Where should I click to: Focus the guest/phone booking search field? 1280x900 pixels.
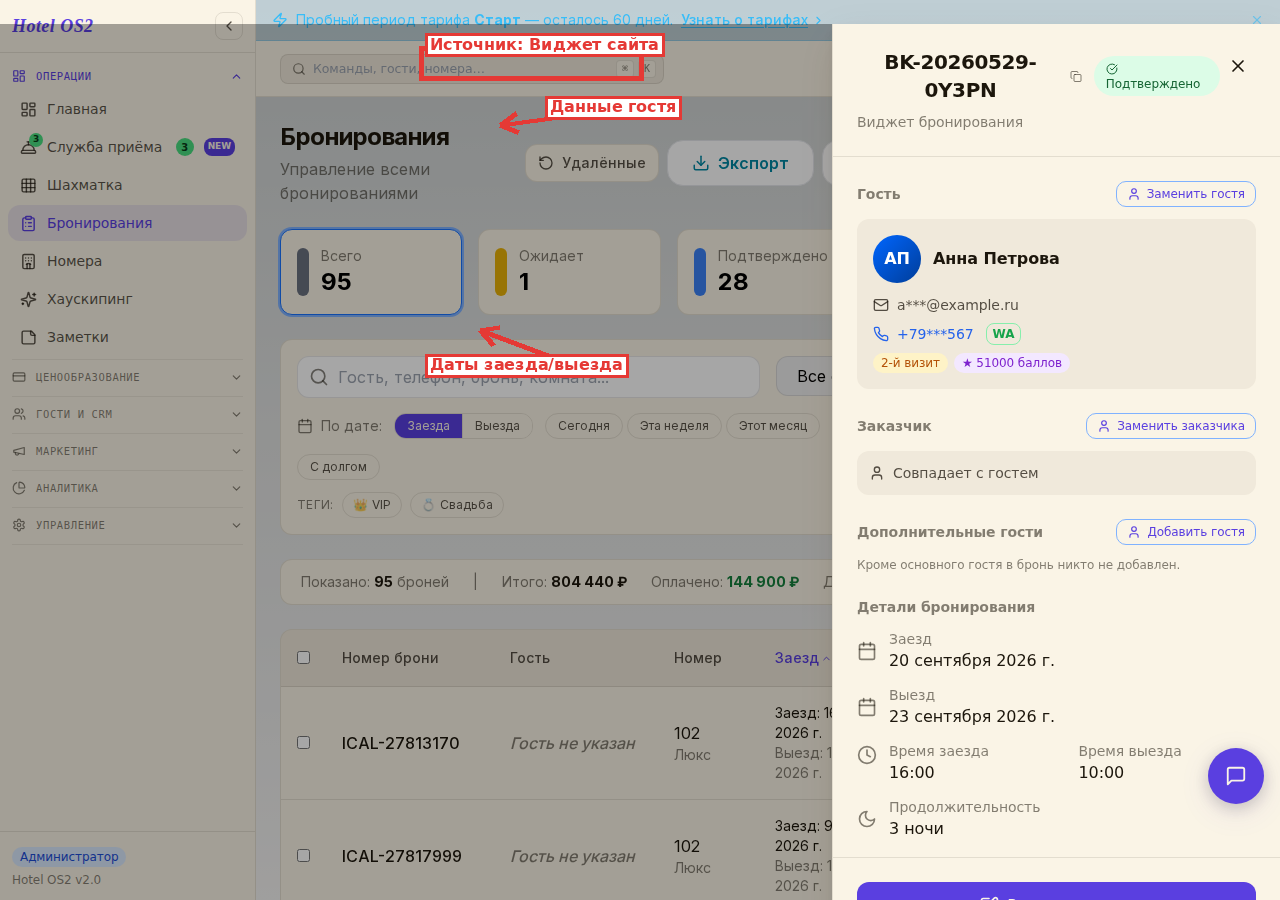[x=528, y=377]
